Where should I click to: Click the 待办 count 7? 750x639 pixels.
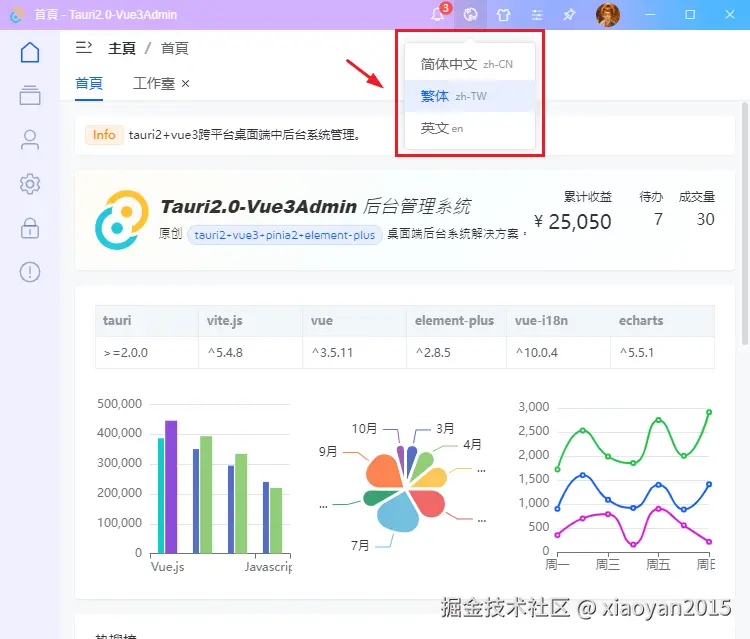[x=658, y=219]
